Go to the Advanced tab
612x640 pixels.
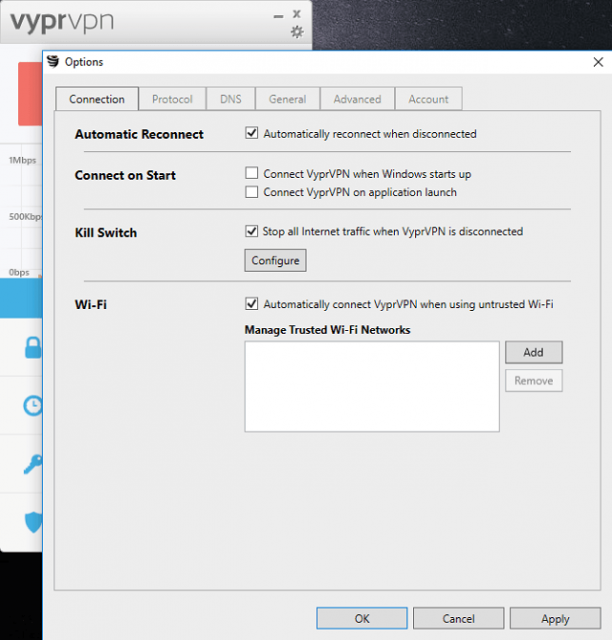(357, 99)
